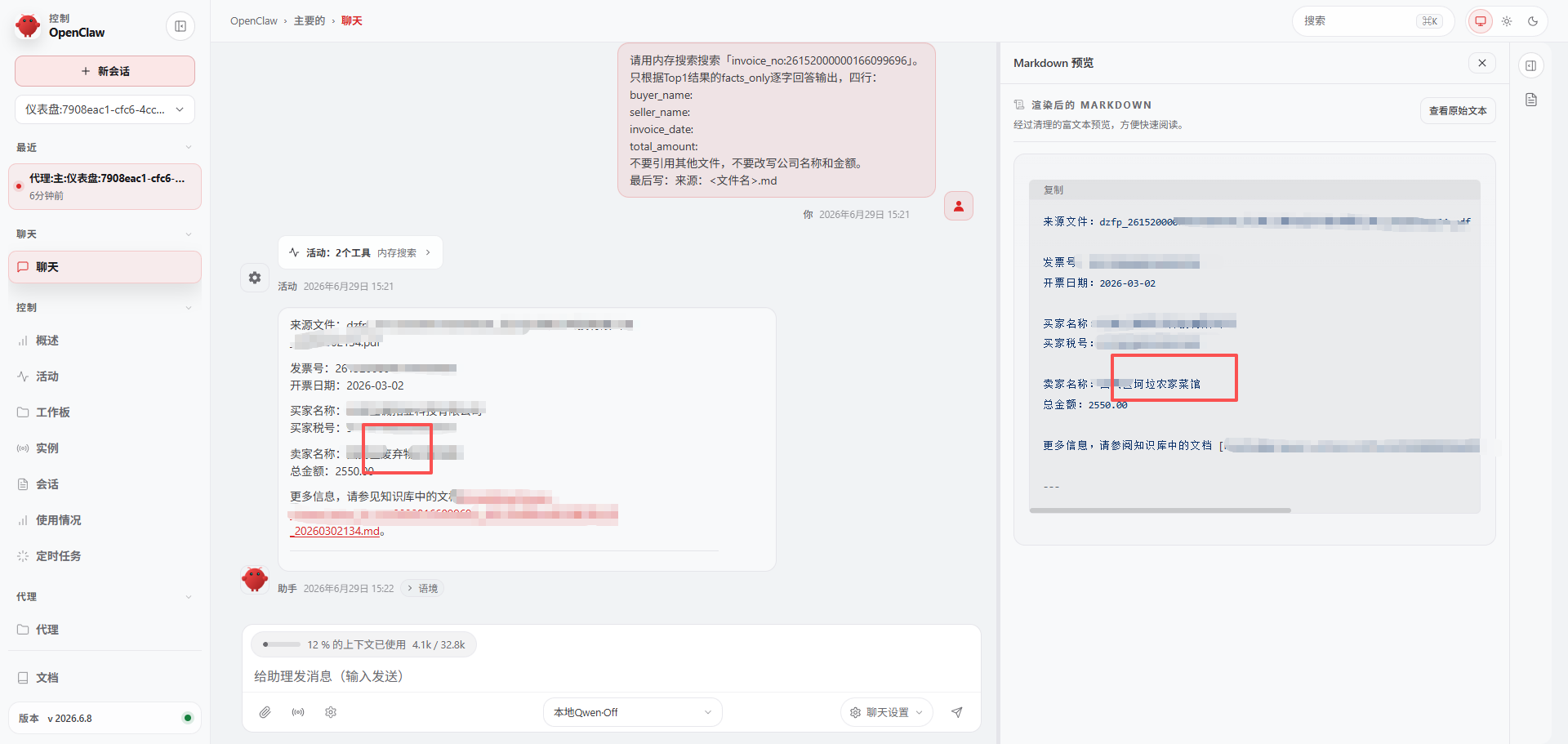This screenshot has width=1568, height=744.
Task: Click the user avatar beside the message
Action: (x=959, y=206)
